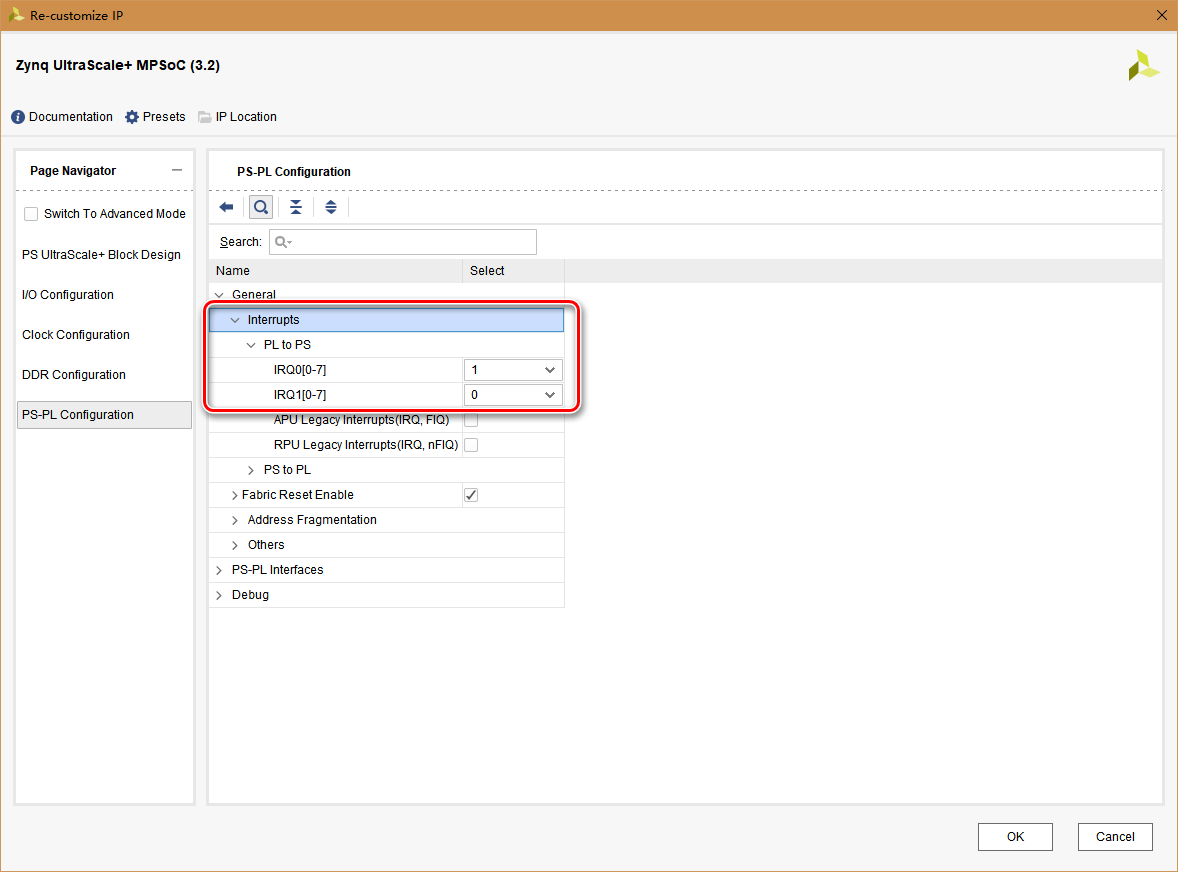Expand the Fabric Reset Enable node
The image size is (1178, 872).
tap(234, 495)
